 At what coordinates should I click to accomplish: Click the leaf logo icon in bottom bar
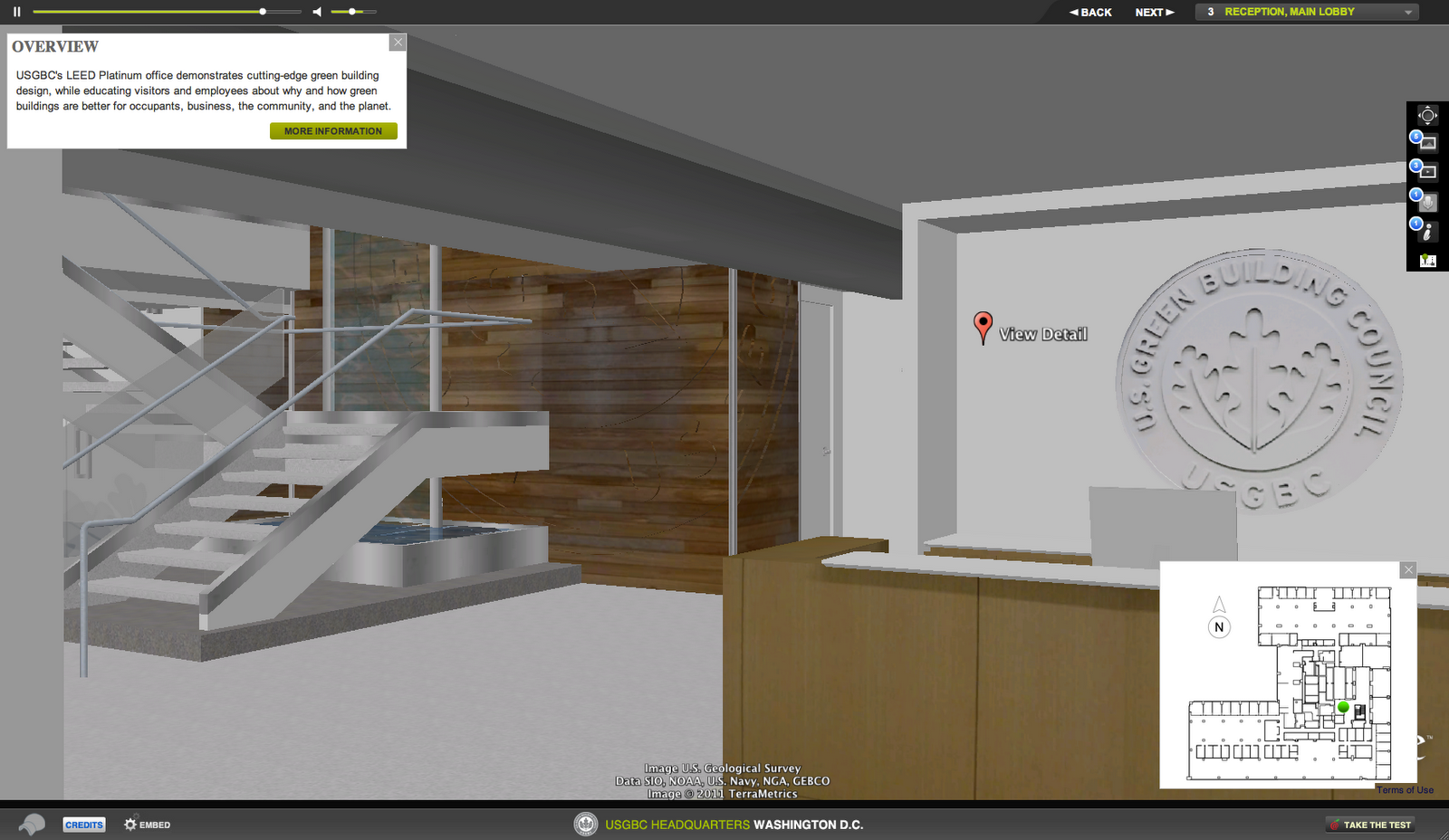32,825
